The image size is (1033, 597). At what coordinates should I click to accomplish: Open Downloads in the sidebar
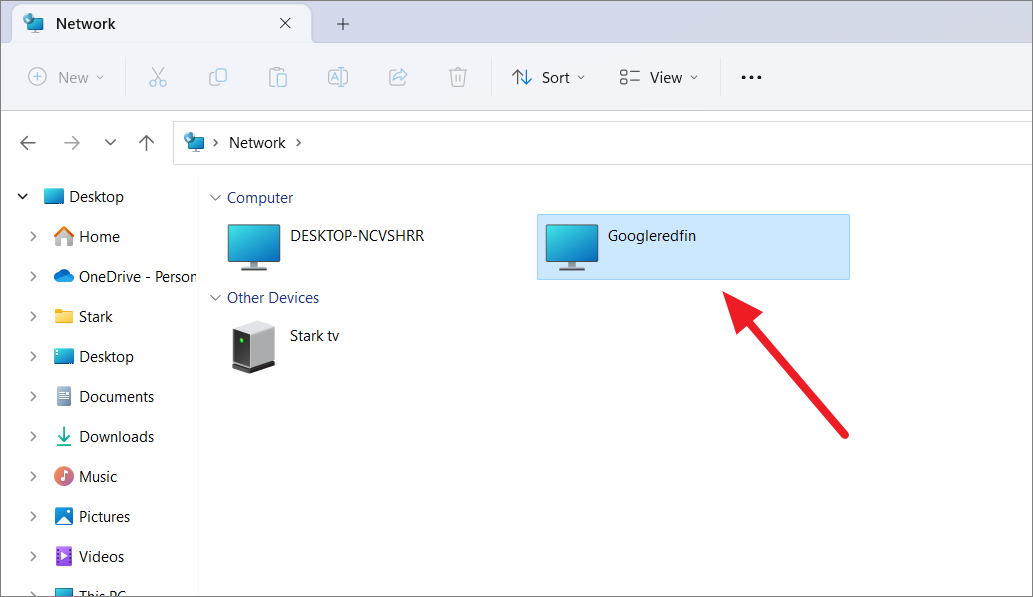[x=104, y=437]
